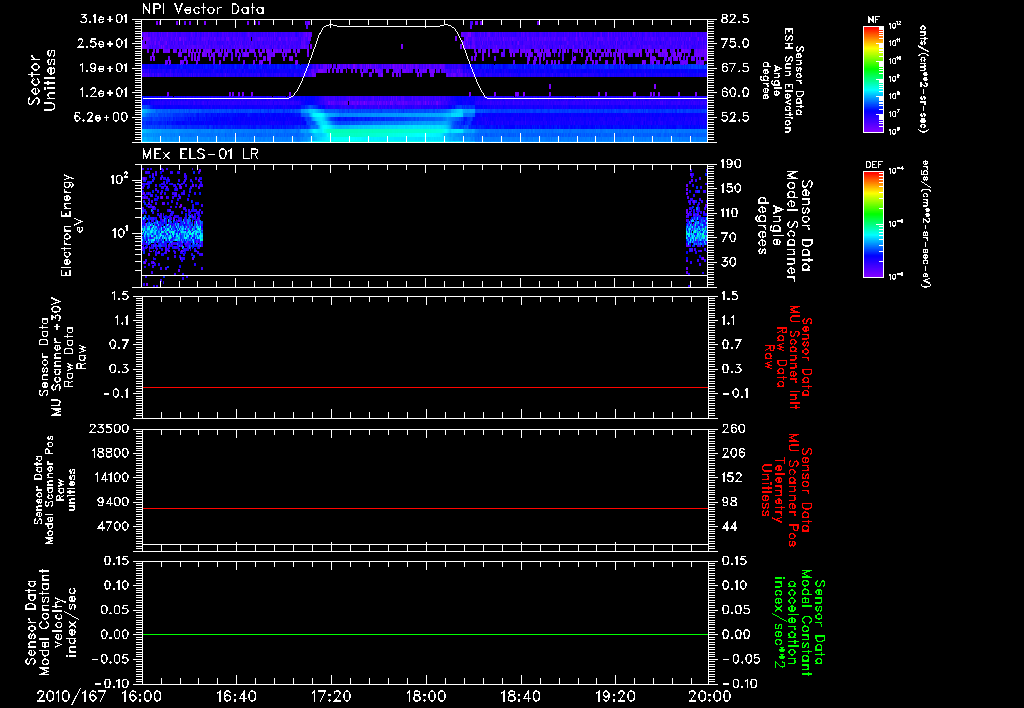Image resolution: width=1024 pixels, height=708 pixels.
Task: Click the "cnts/(cm**2-sr-sec)" NF units label
Action: [x=921, y=79]
